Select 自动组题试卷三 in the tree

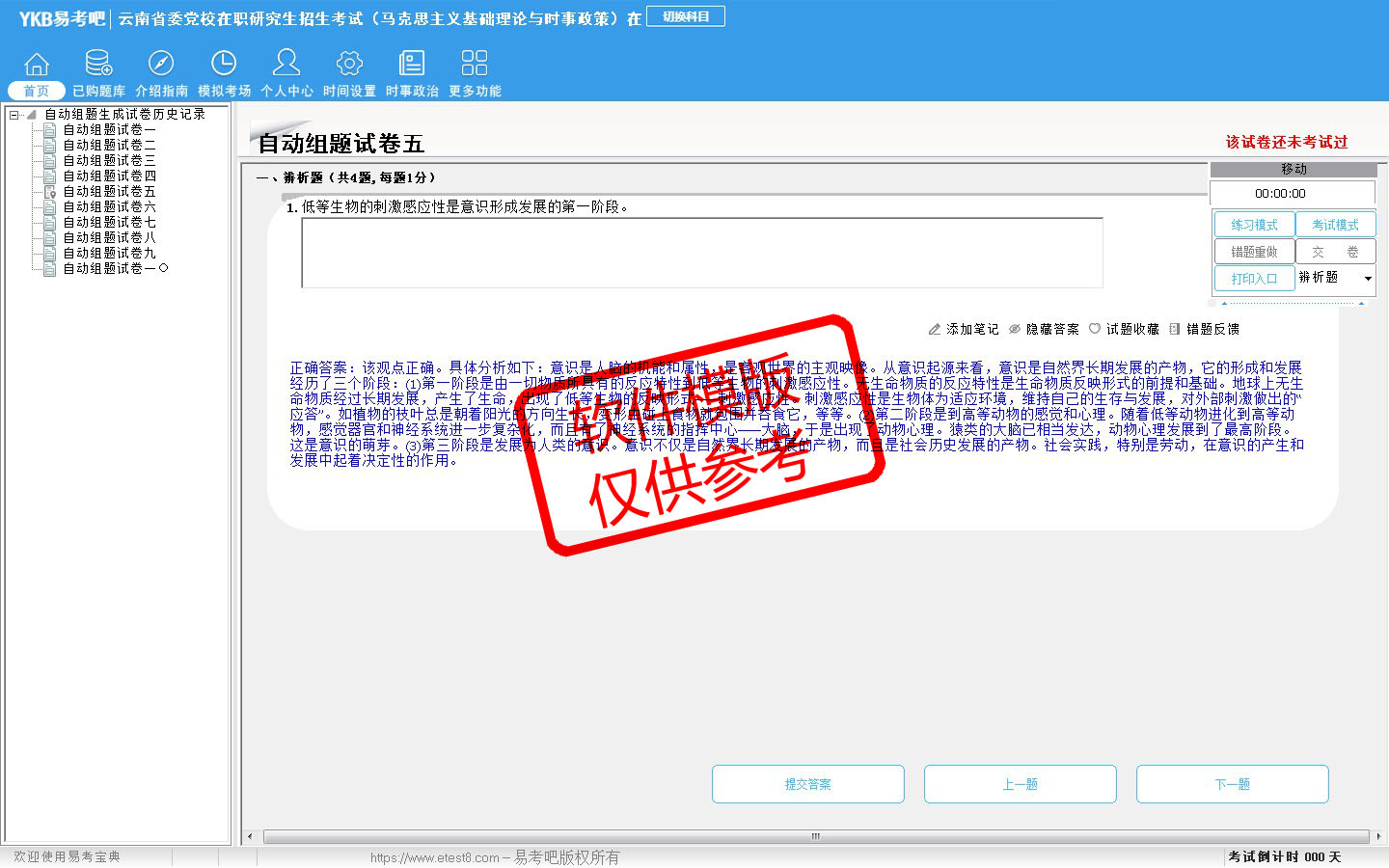click(x=109, y=160)
